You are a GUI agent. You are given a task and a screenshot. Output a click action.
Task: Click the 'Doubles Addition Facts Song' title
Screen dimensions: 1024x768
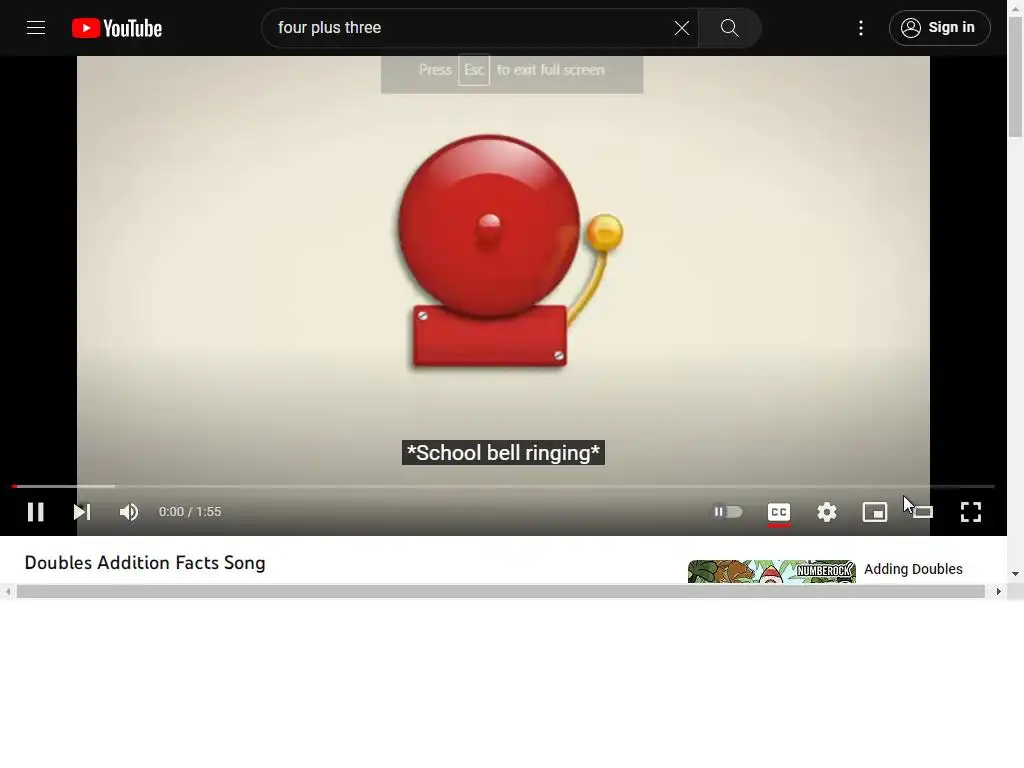[145, 563]
